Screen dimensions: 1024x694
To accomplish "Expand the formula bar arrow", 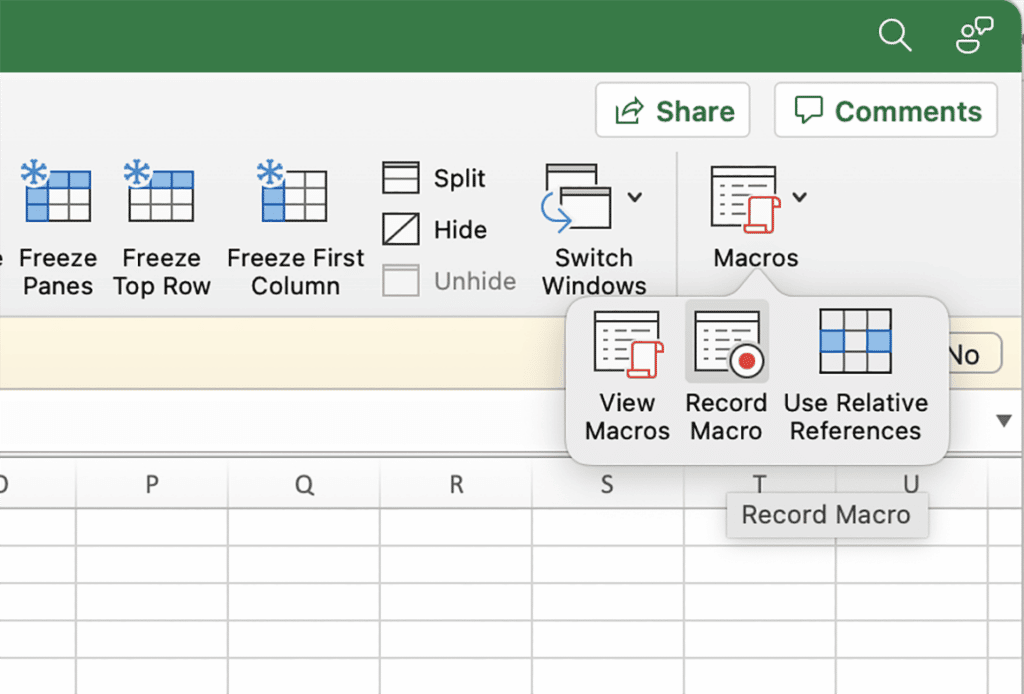I will 1004,420.
